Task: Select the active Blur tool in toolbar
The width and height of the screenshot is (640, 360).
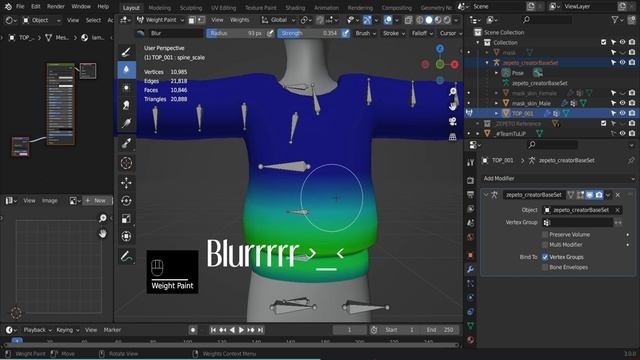Action: tap(126, 69)
